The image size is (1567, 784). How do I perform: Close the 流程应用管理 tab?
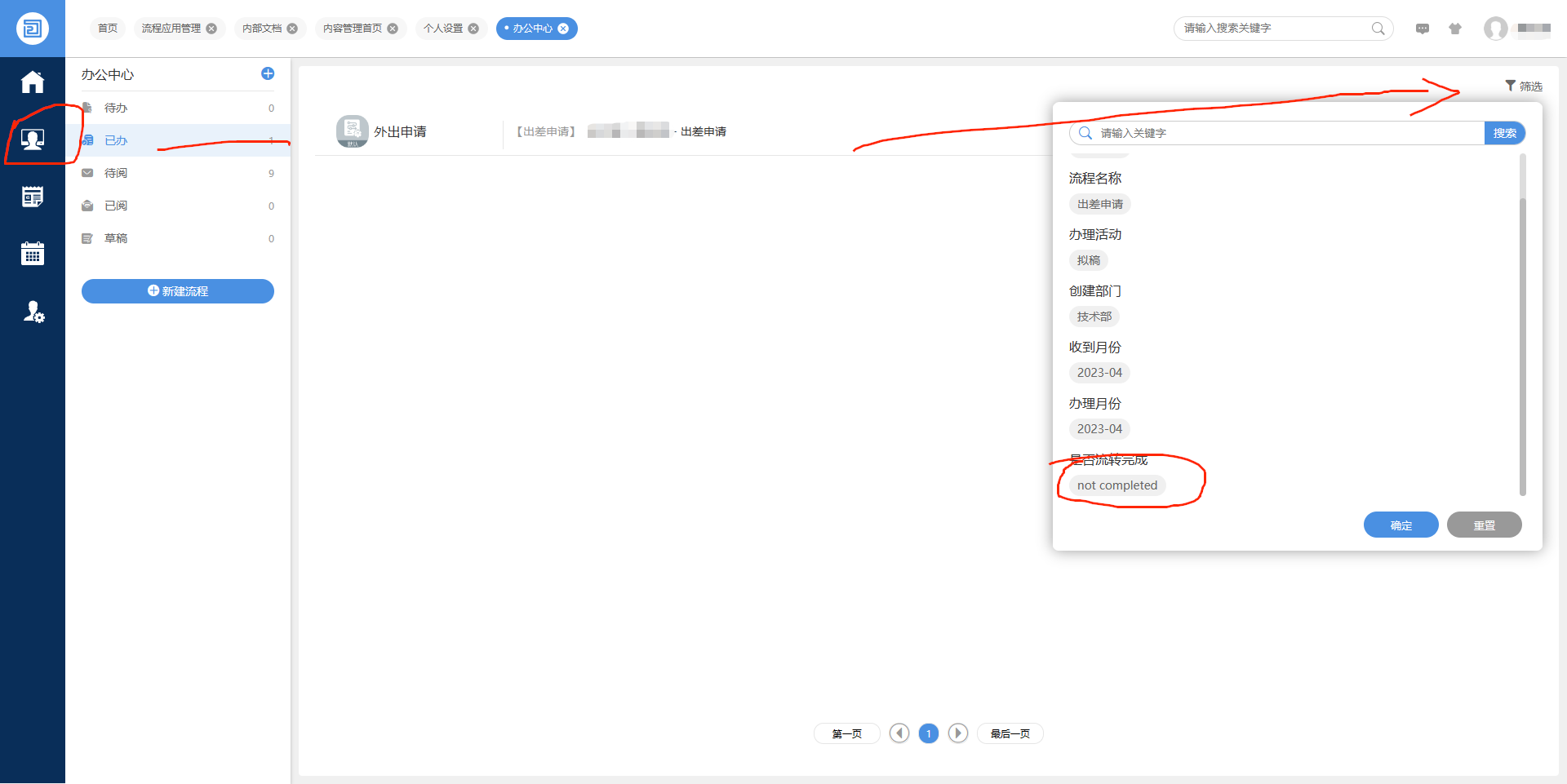211,29
